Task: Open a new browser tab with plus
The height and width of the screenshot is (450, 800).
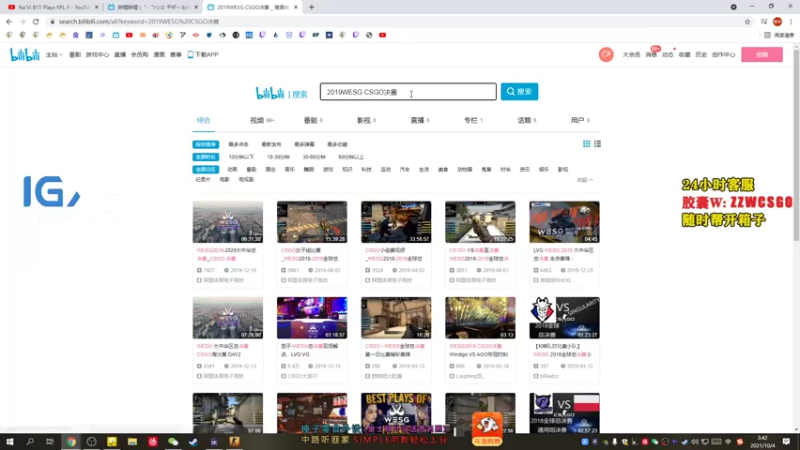Action: pyautogui.click(x=311, y=7)
